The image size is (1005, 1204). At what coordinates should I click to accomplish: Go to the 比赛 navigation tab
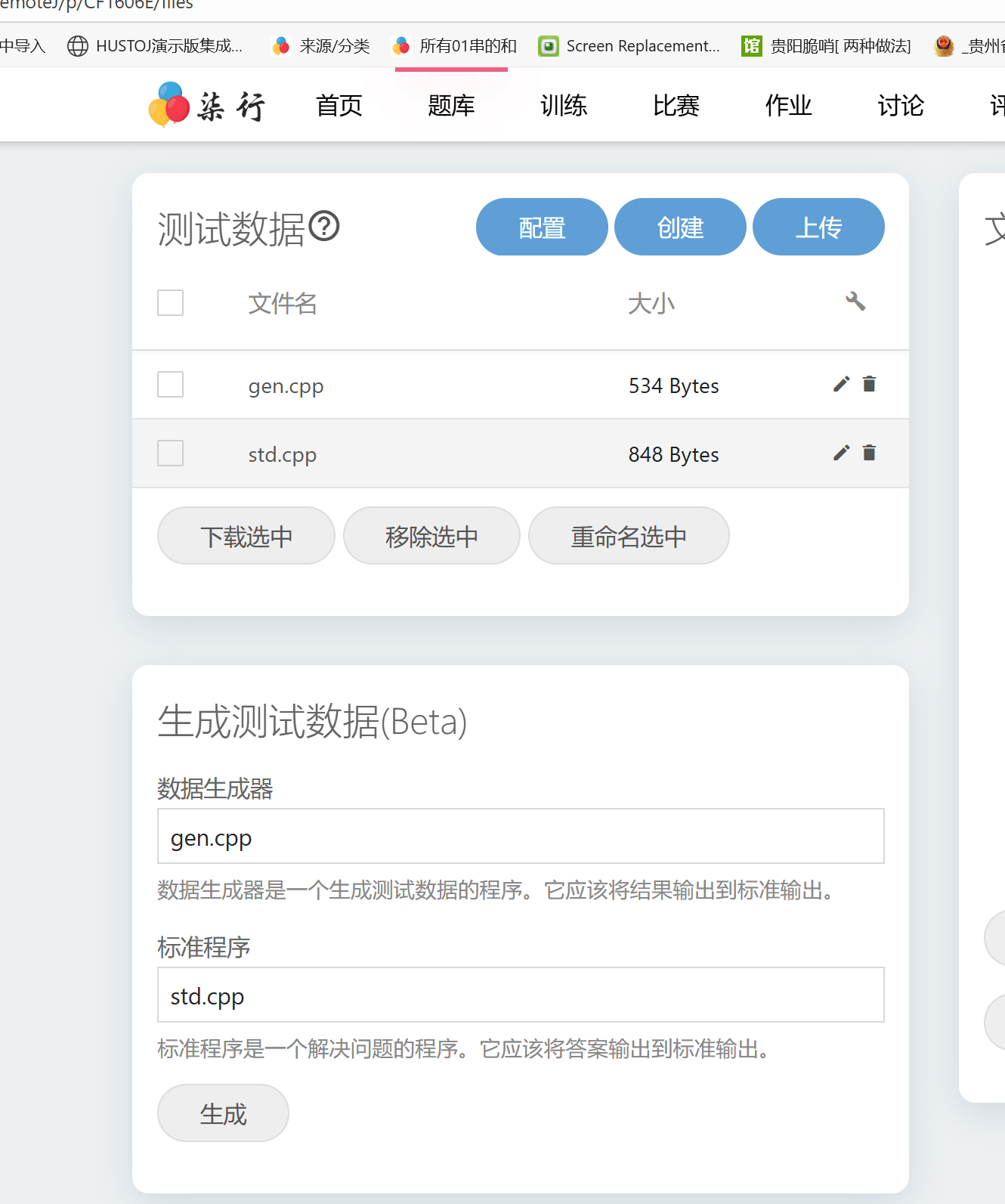pyautogui.click(x=676, y=106)
